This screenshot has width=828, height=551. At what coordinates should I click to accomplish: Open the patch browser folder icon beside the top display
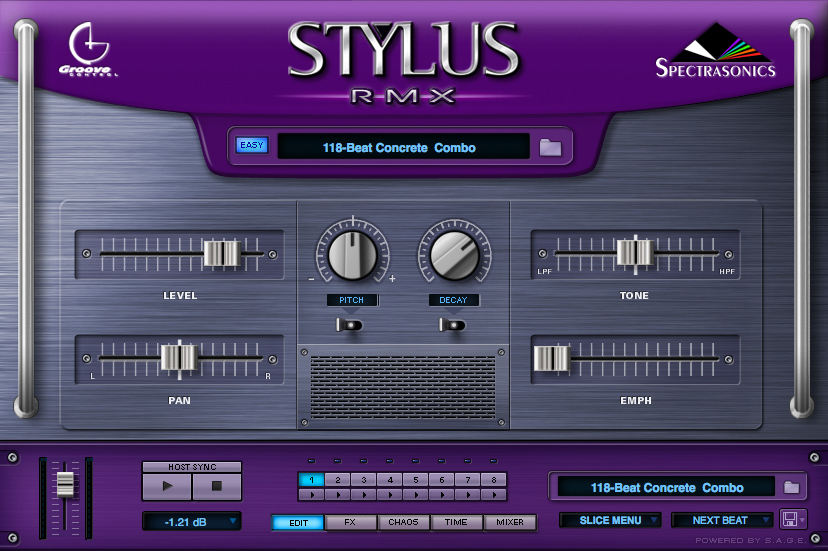[x=550, y=147]
